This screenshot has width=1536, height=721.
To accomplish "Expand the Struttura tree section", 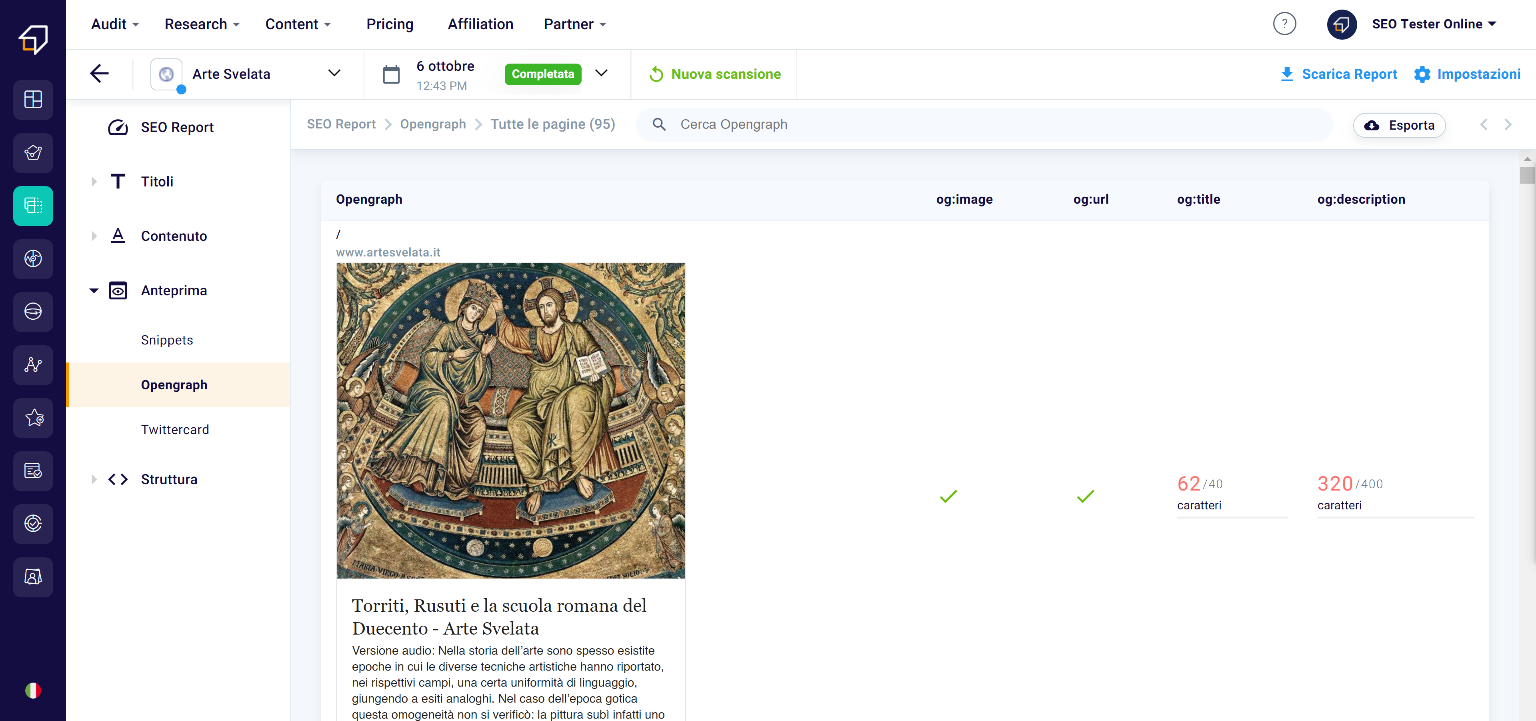I will pyautogui.click(x=94, y=479).
